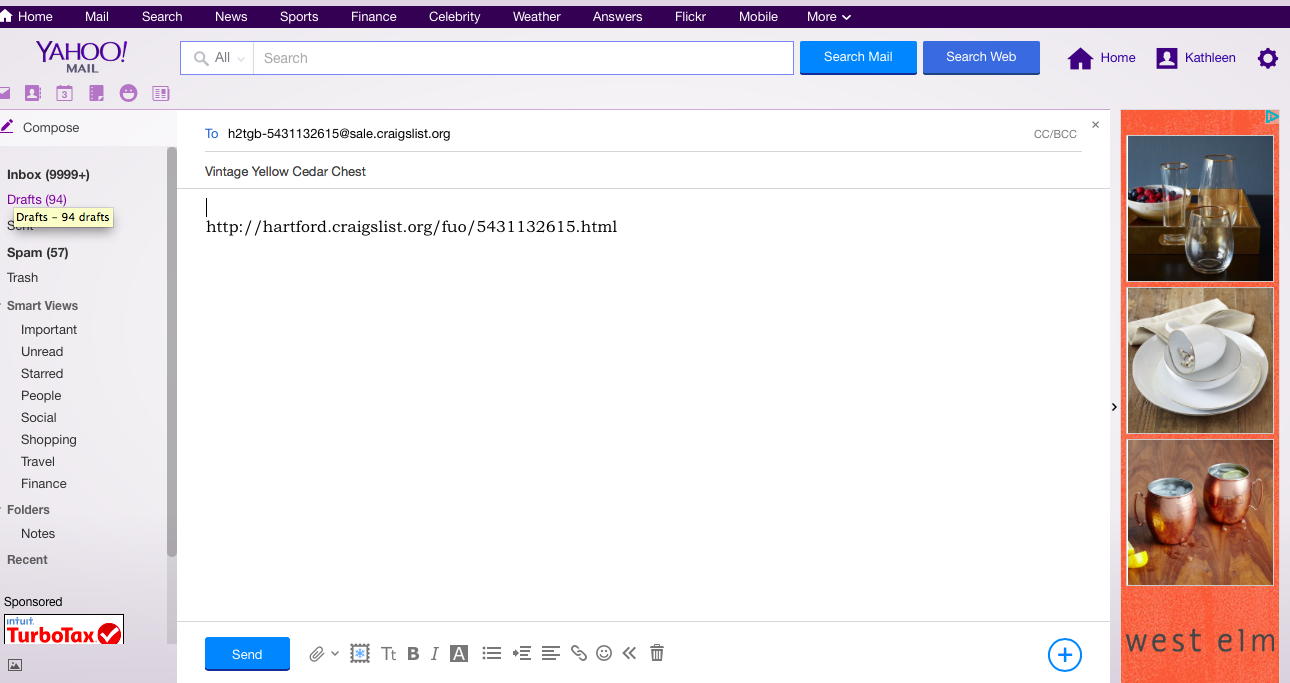
Task: Delete the draft with trash icon
Action: [657, 653]
